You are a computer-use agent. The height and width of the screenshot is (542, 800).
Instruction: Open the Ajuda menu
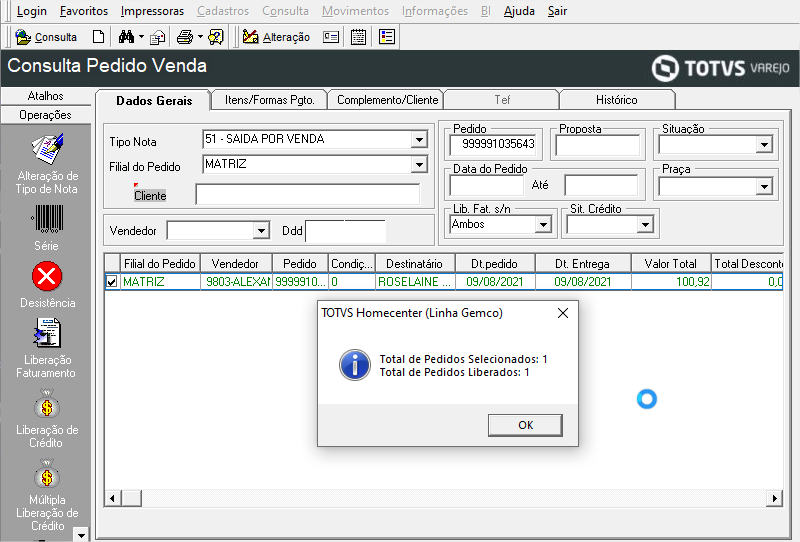click(519, 11)
